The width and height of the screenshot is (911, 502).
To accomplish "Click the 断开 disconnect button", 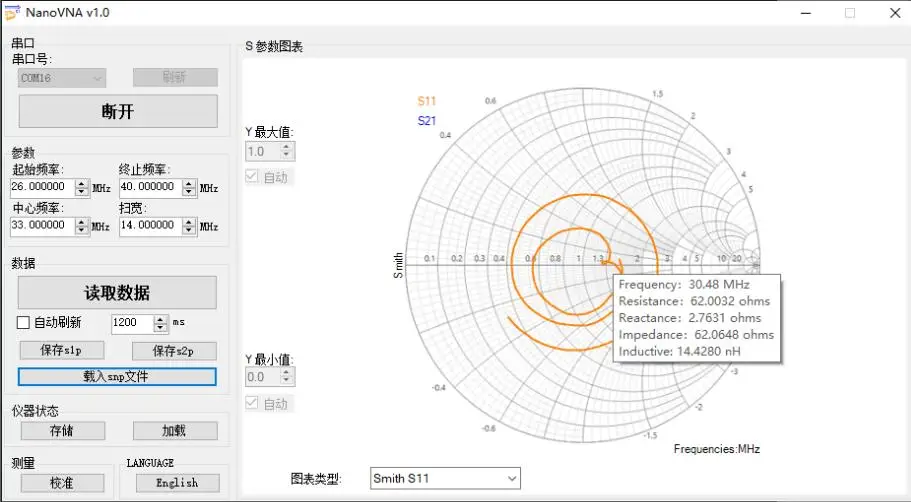I will [x=118, y=112].
